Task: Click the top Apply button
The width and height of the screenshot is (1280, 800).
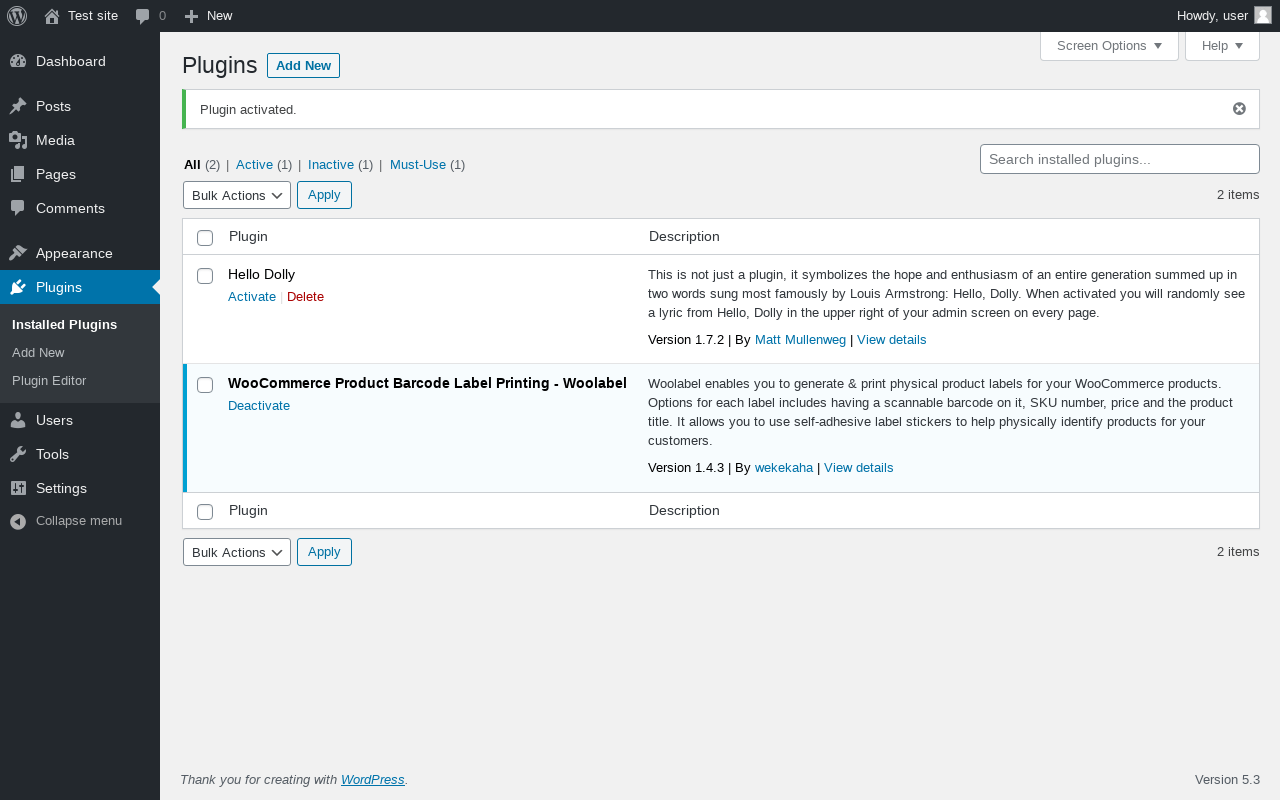Action: [x=324, y=195]
